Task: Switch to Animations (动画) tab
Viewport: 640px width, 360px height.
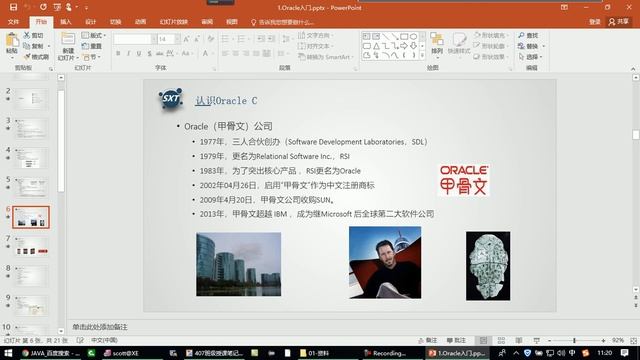Action: (x=140, y=22)
